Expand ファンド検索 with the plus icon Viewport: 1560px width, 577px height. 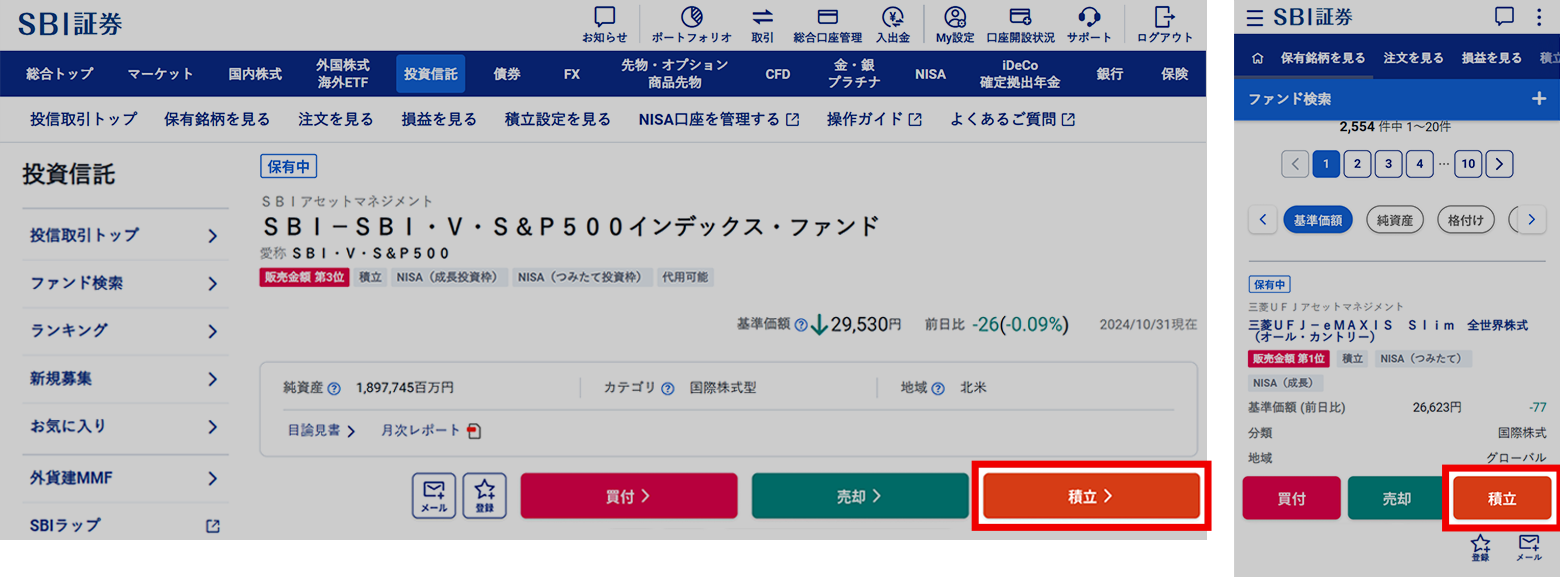coord(1538,99)
